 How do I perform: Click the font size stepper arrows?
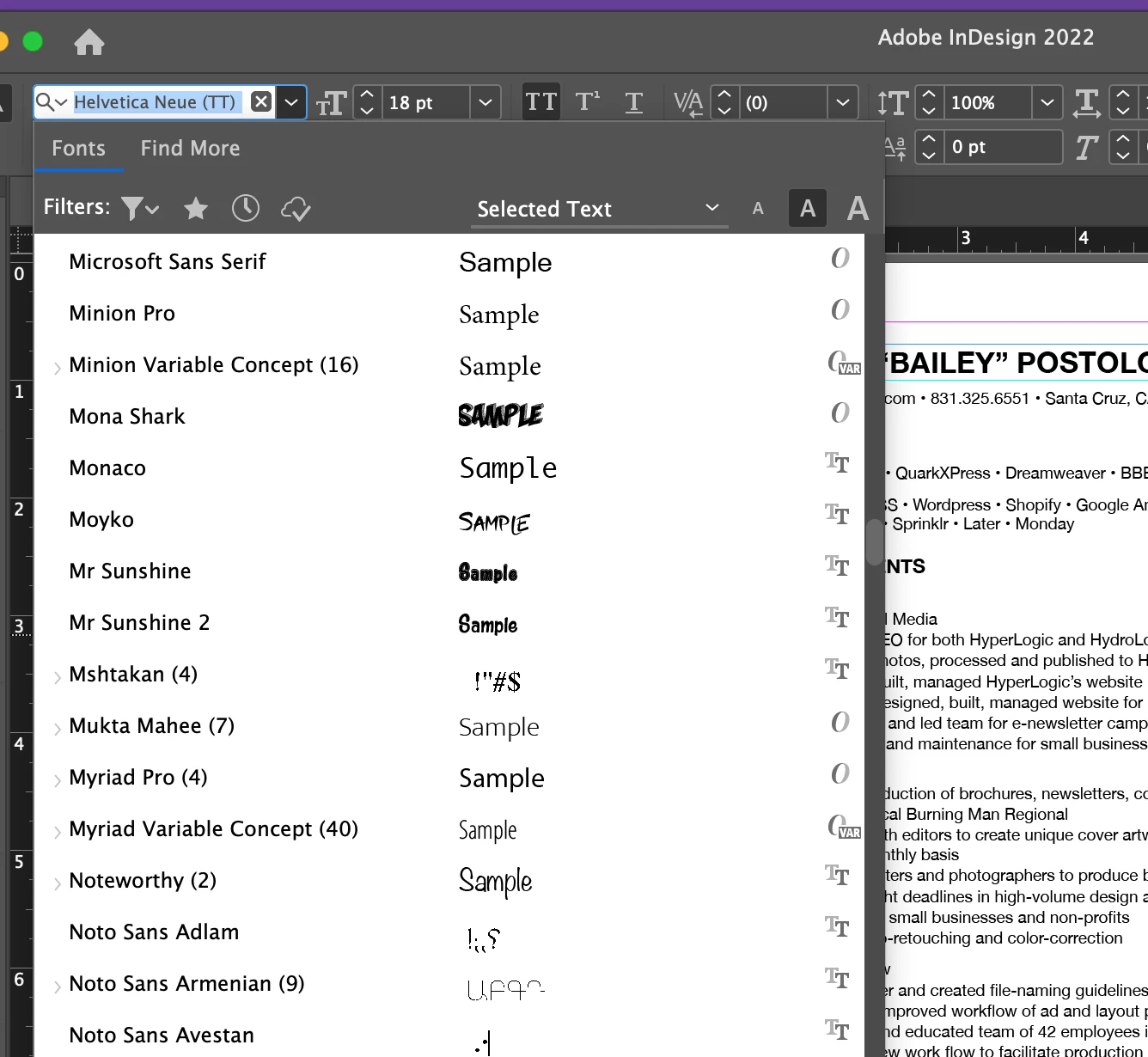[367, 102]
